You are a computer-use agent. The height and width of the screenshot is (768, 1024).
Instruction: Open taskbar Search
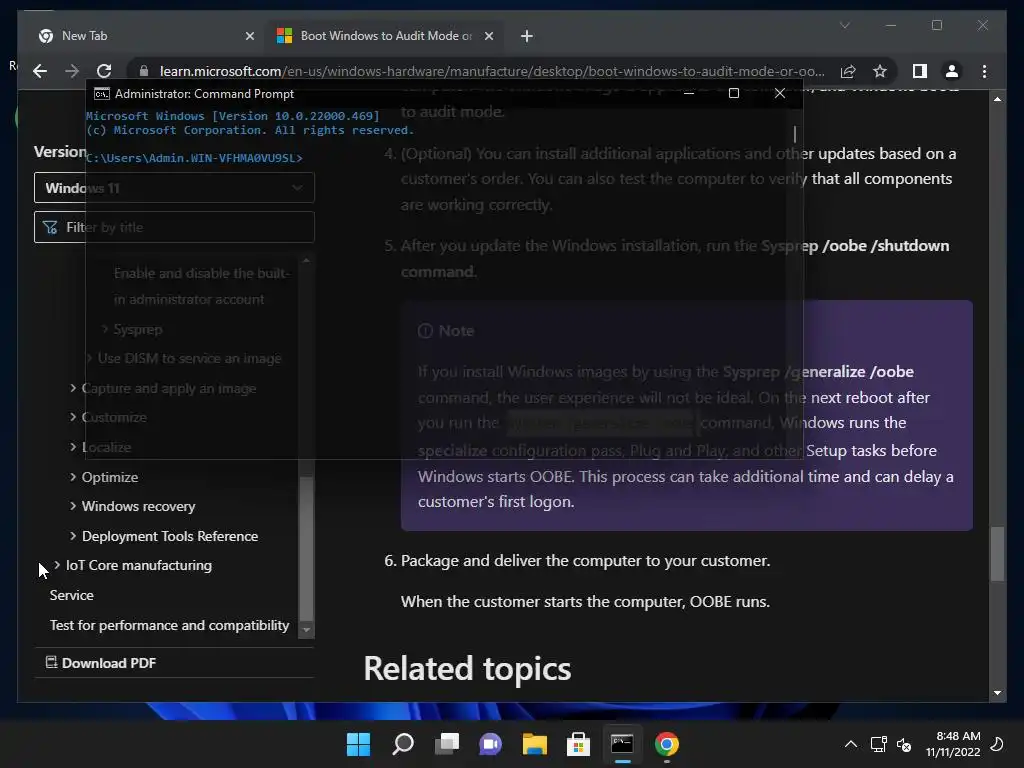[x=403, y=744]
